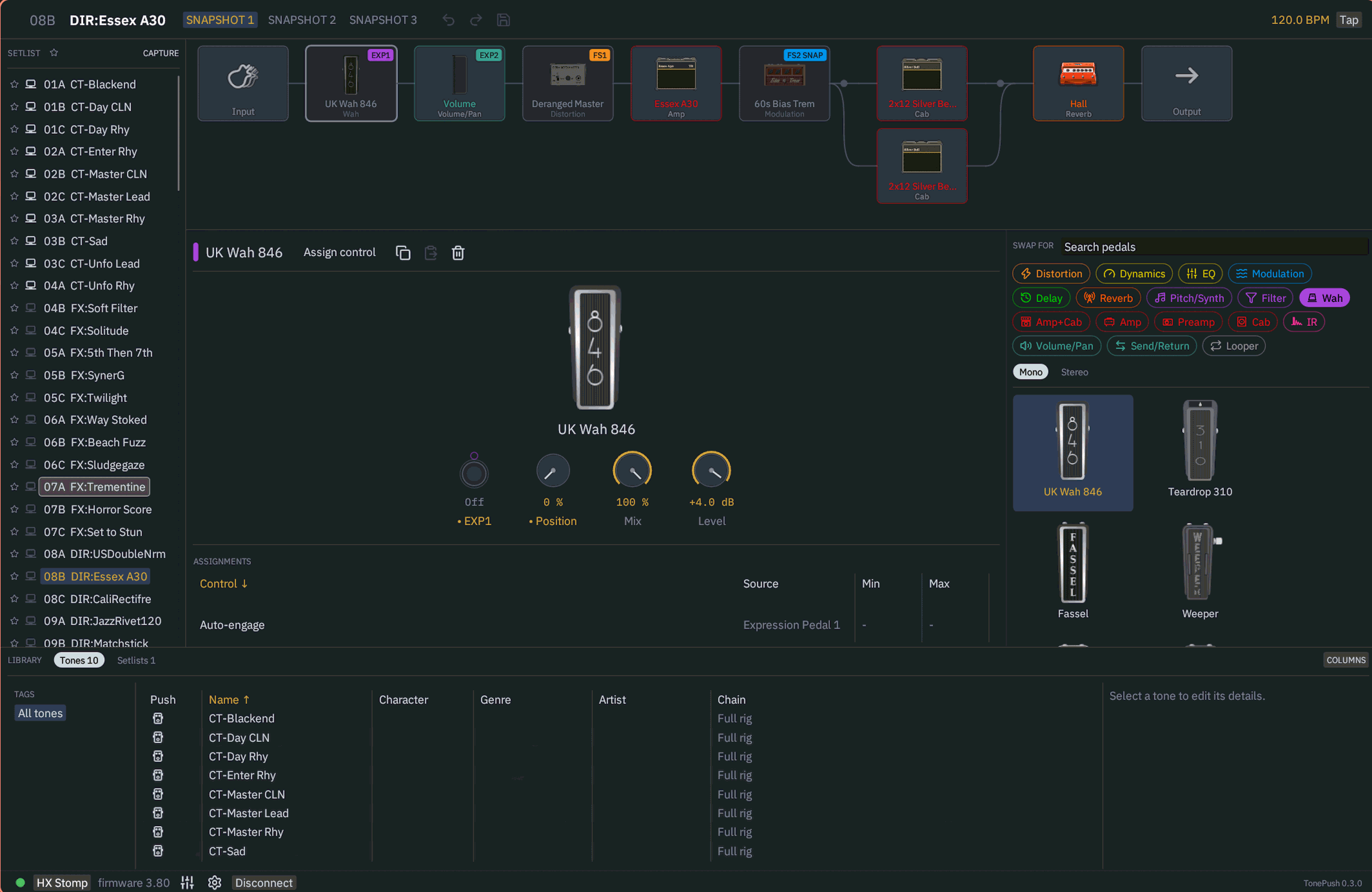Open global mixer sliders icon
The height and width of the screenshot is (892, 1372).
coord(187,882)
